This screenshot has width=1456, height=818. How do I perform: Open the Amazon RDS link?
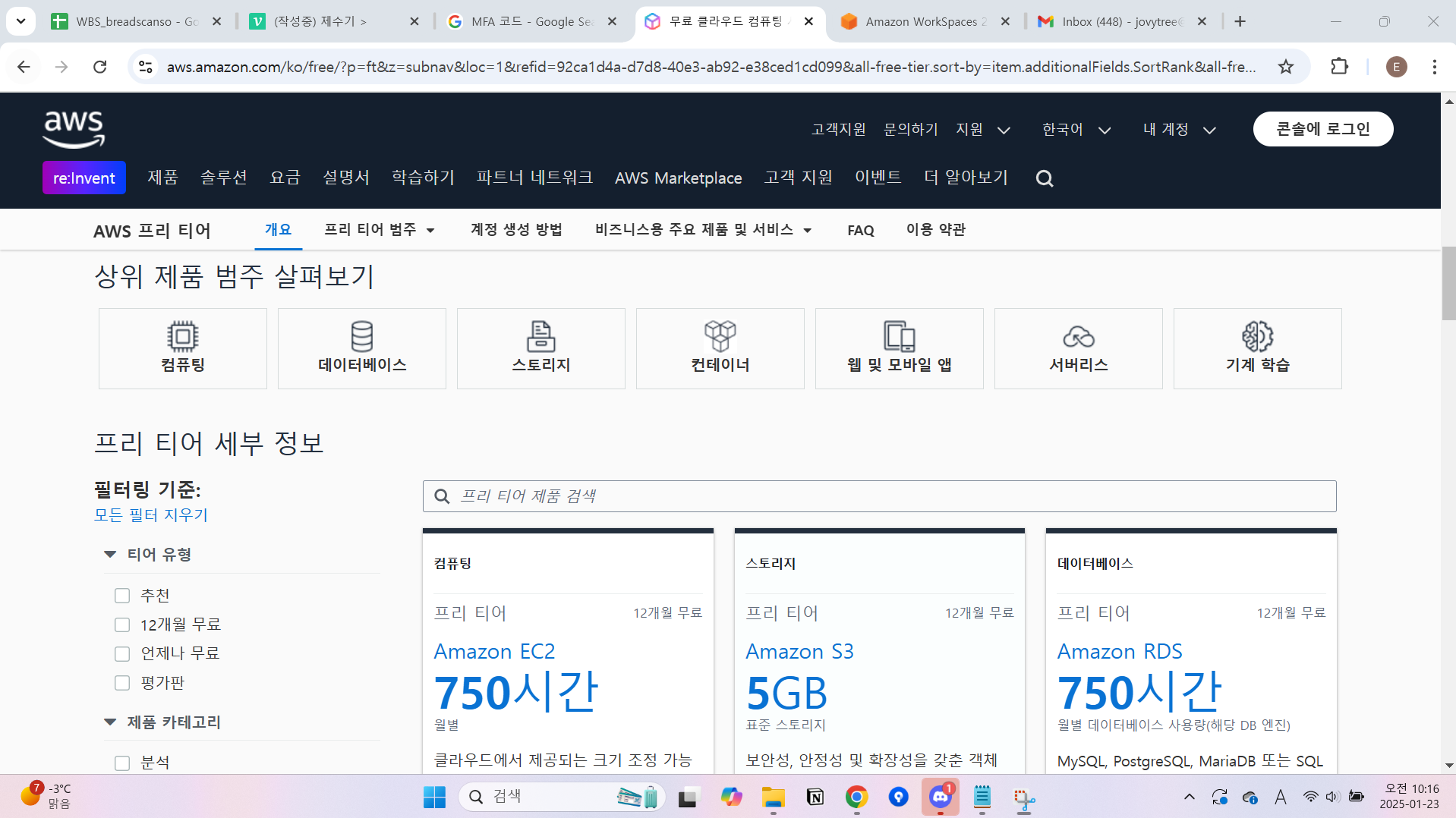click(1120, 652)
